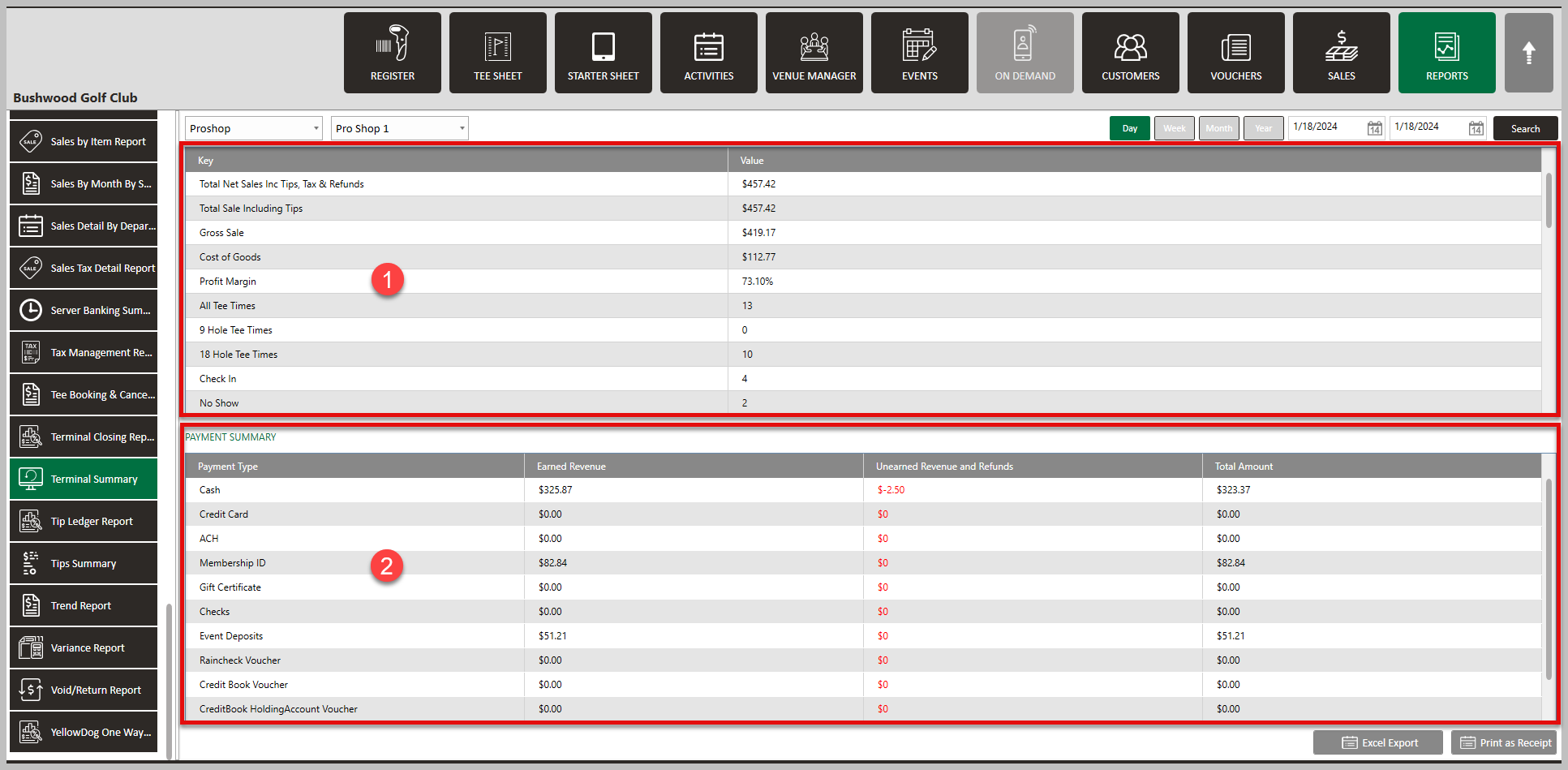Open Void/Return Report
Viewport: 1568px width, 770px height.
click(x=84, y=690)
